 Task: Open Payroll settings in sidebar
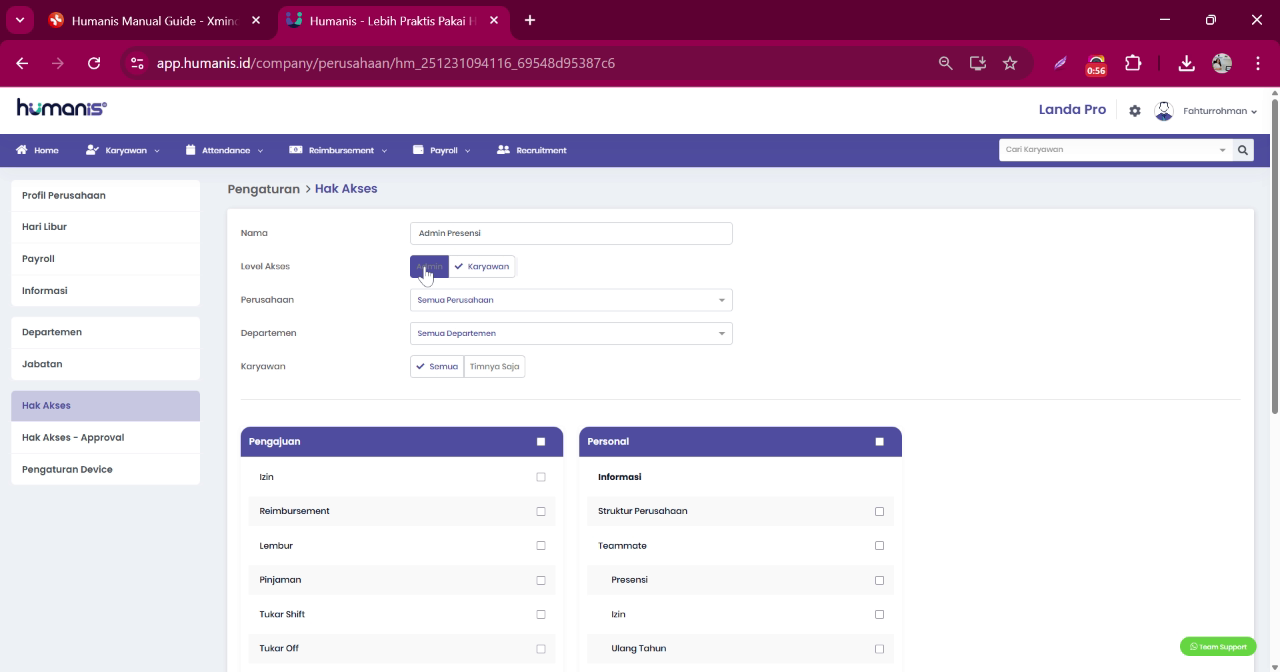coord(105,259)
